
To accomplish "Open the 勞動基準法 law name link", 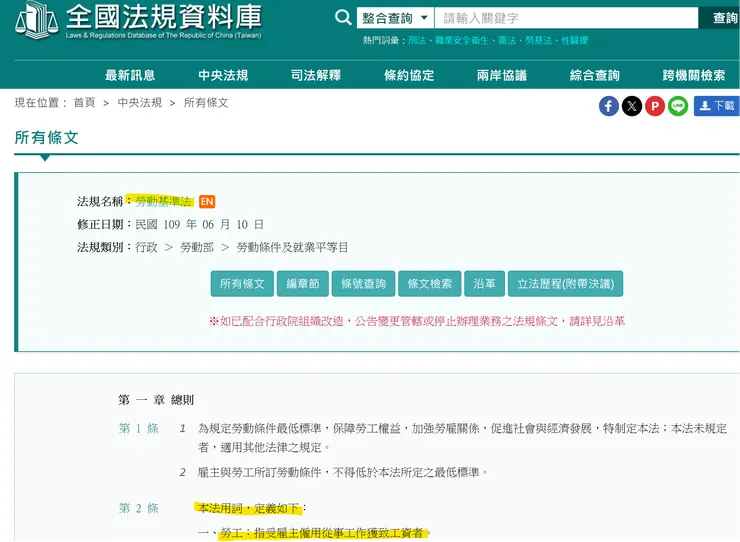I will click(x=164, y=202).
